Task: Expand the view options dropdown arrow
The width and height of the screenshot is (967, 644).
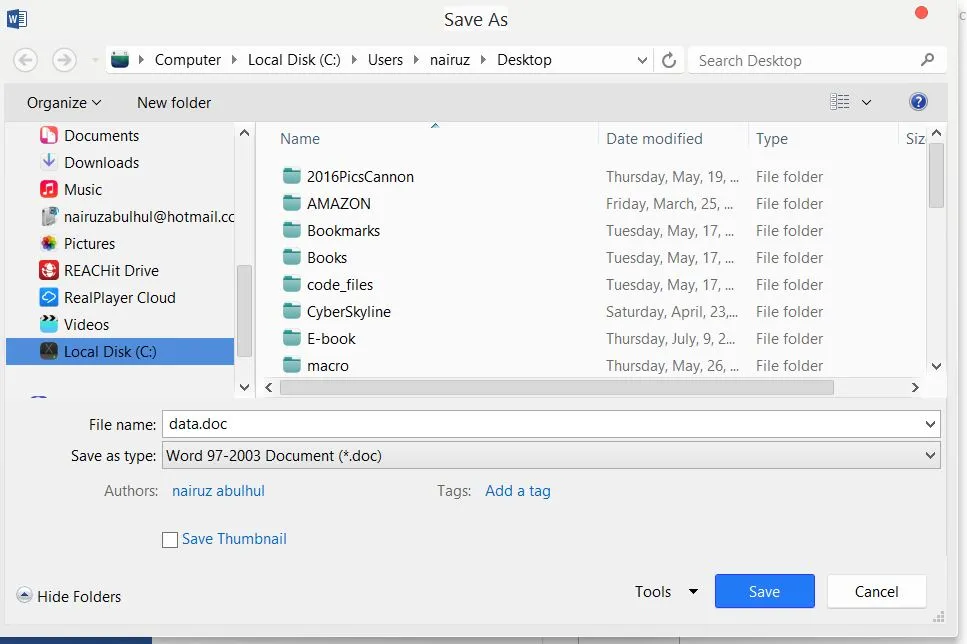Action: pyautogui.click(x=866, y=102)
